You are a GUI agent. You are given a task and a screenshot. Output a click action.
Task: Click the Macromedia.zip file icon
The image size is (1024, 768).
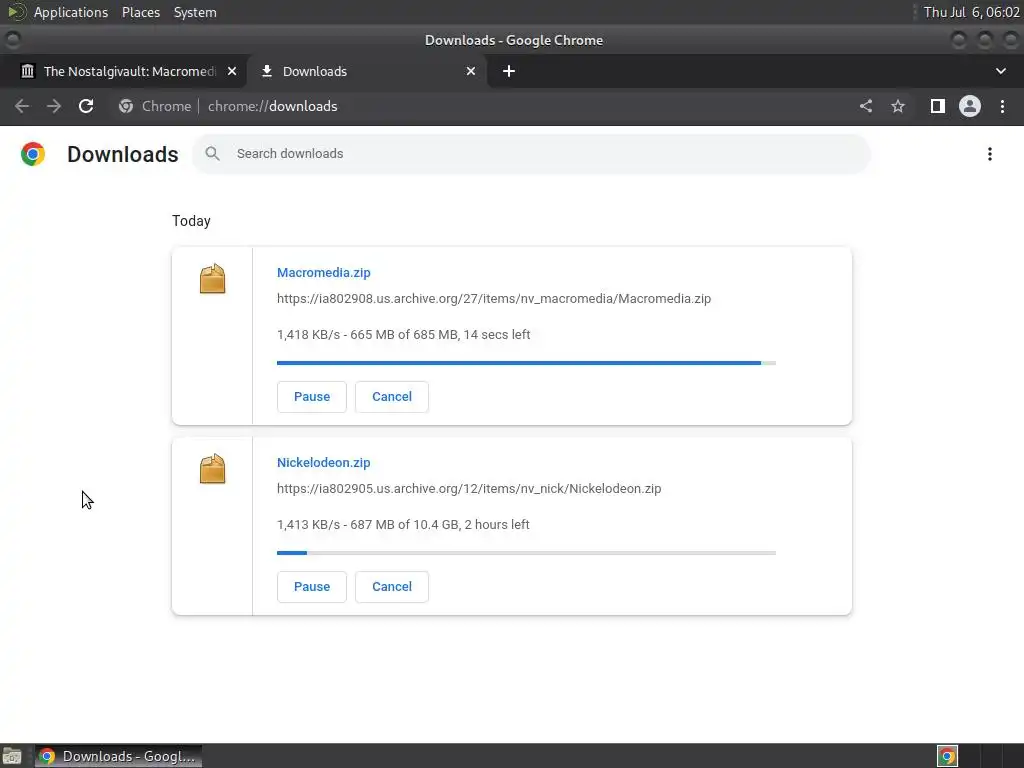(x=212, y=279)
